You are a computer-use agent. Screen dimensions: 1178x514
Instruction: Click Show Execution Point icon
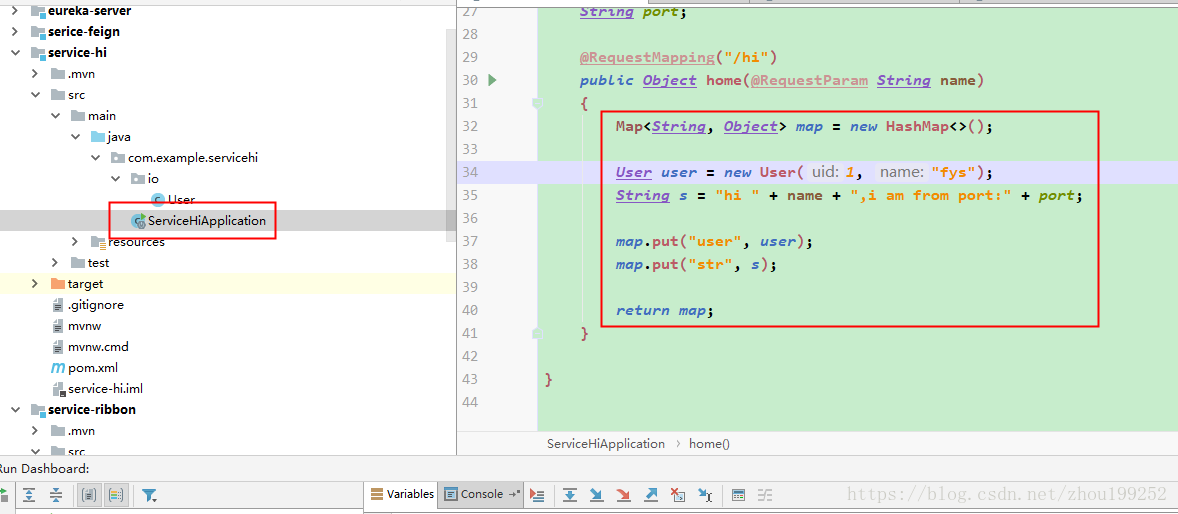536,494
